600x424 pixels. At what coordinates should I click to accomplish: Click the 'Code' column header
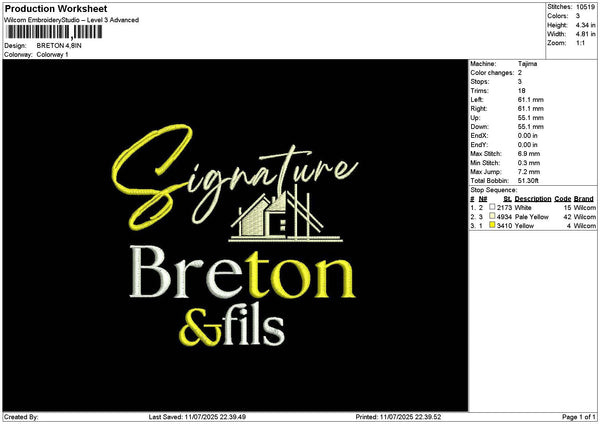pyautogui.click(x=562, y=199)
